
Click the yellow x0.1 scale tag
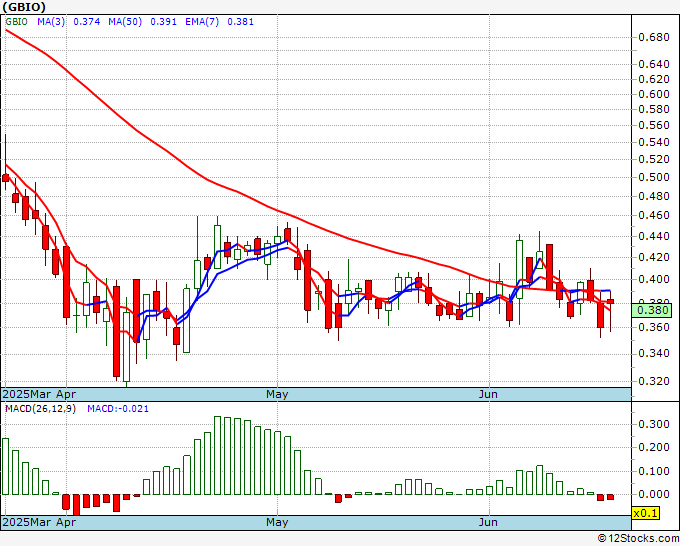(646, 513)
